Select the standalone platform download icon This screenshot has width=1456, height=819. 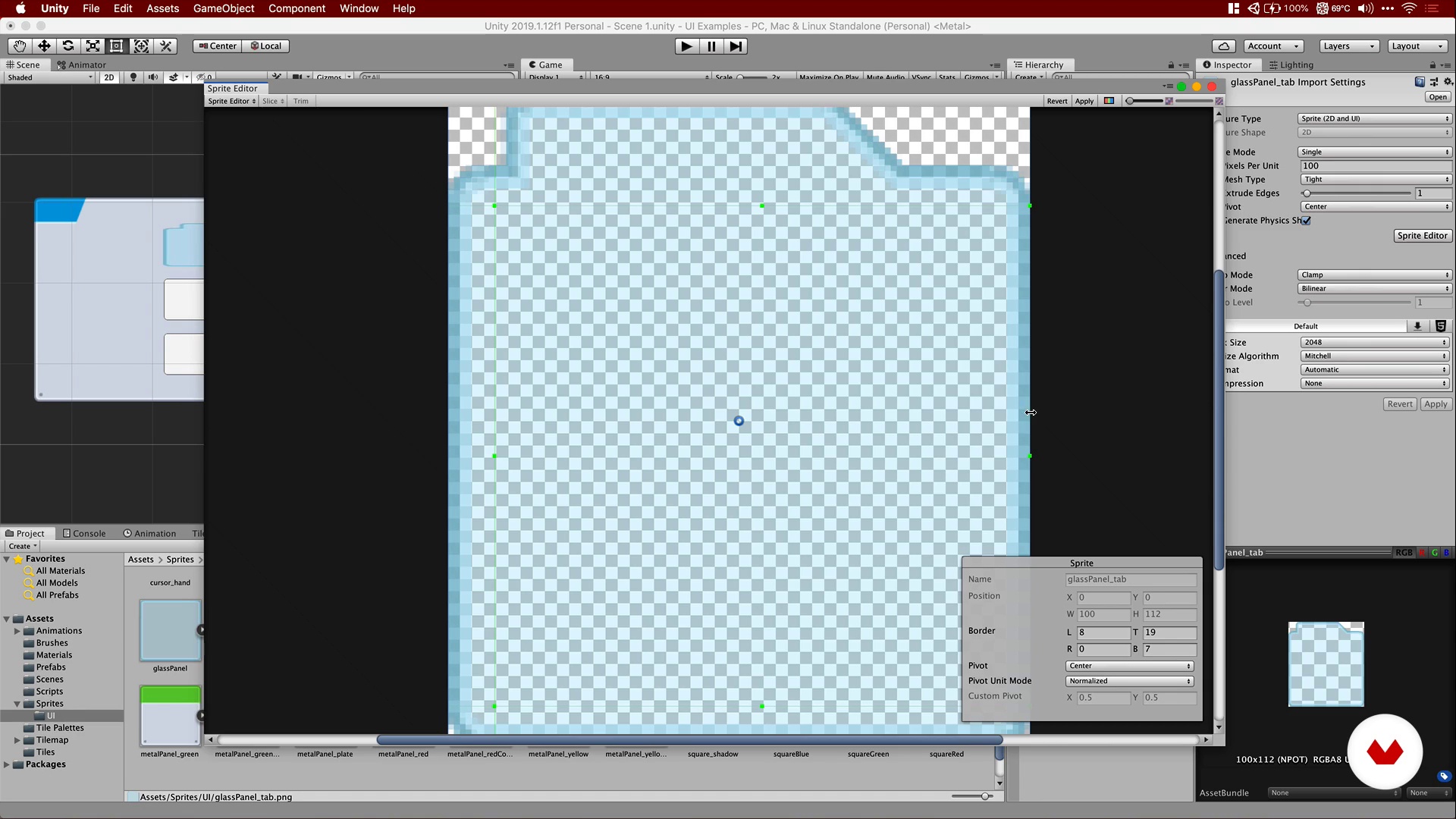pyautogui.click(x=1417, y=326)
